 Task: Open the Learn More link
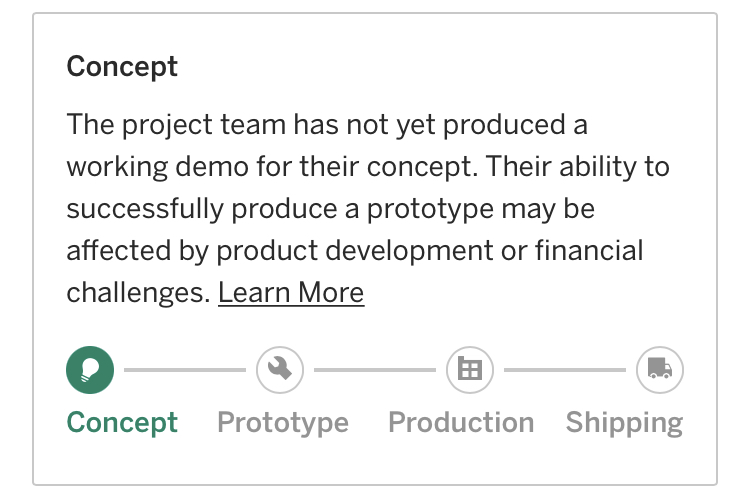coord(291,293)
